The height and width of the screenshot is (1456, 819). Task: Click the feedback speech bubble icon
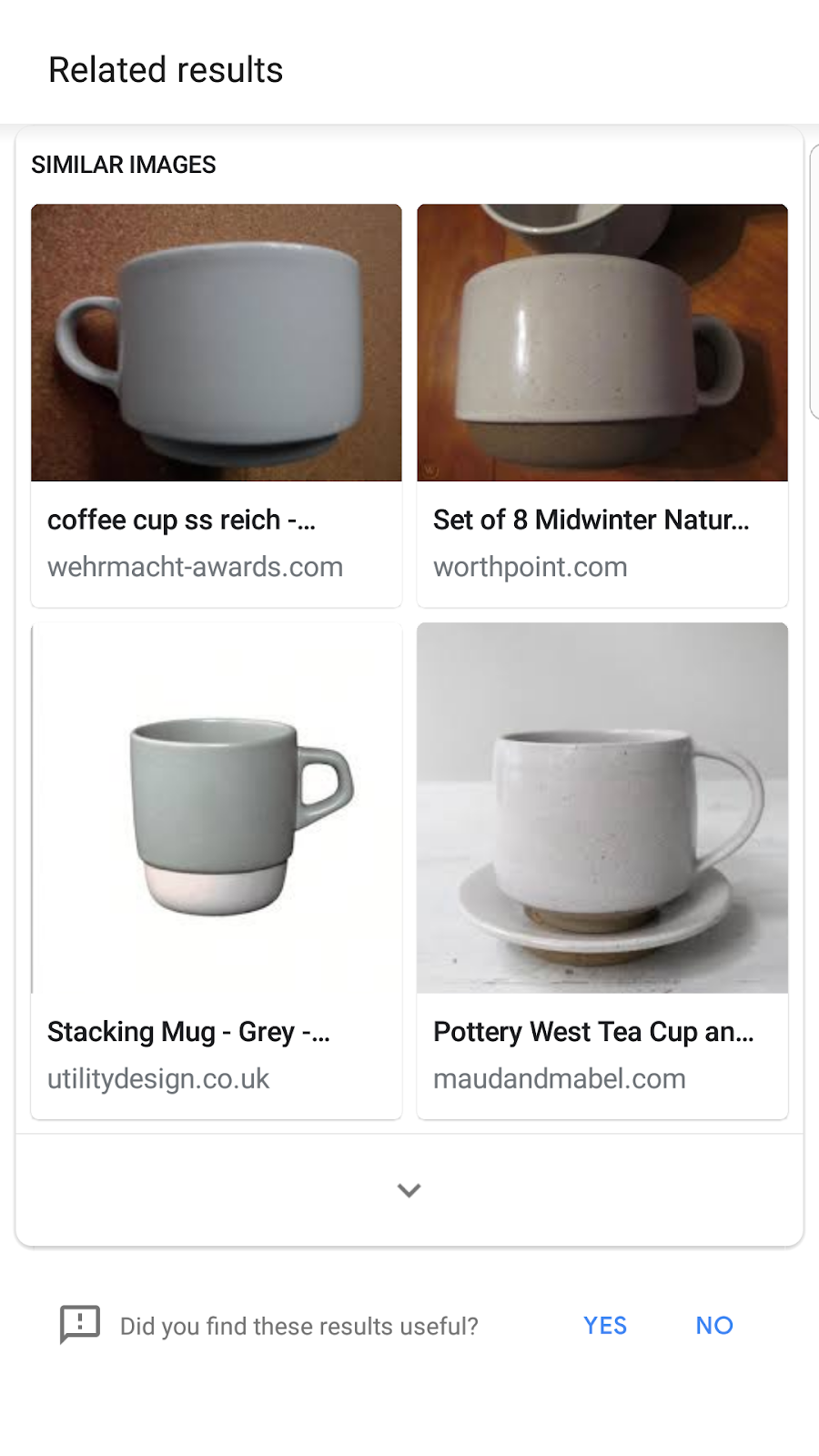(80, 1324)
